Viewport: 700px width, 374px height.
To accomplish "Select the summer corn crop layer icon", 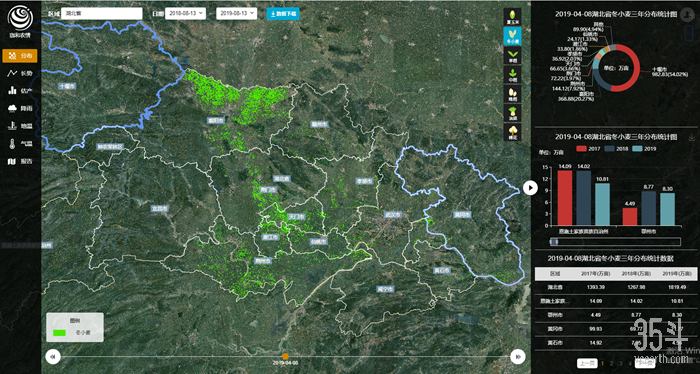I will coord(512,17).
